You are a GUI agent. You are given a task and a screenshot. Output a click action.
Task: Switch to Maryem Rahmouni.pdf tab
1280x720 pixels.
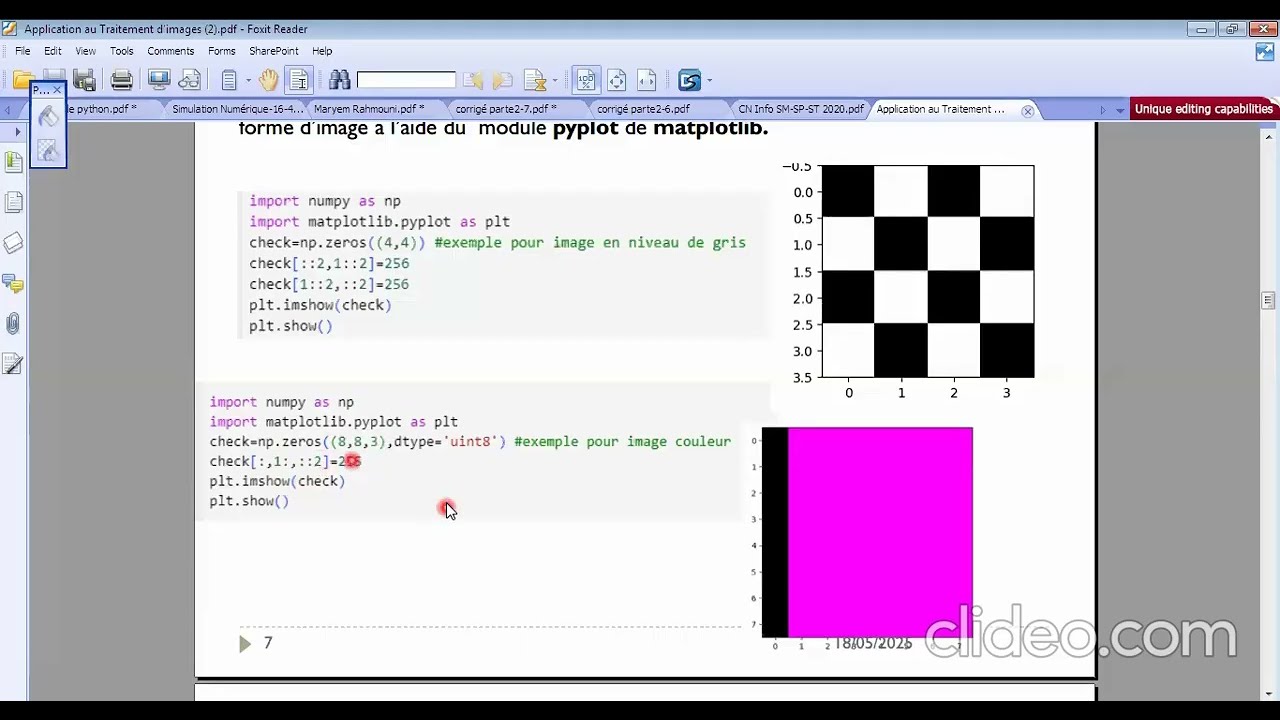coord(369,109)
